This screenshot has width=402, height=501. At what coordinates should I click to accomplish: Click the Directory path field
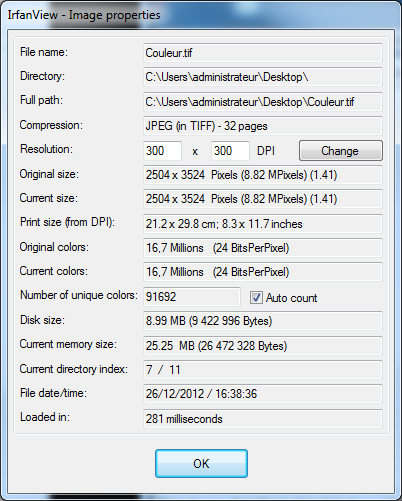coord(263,77)
